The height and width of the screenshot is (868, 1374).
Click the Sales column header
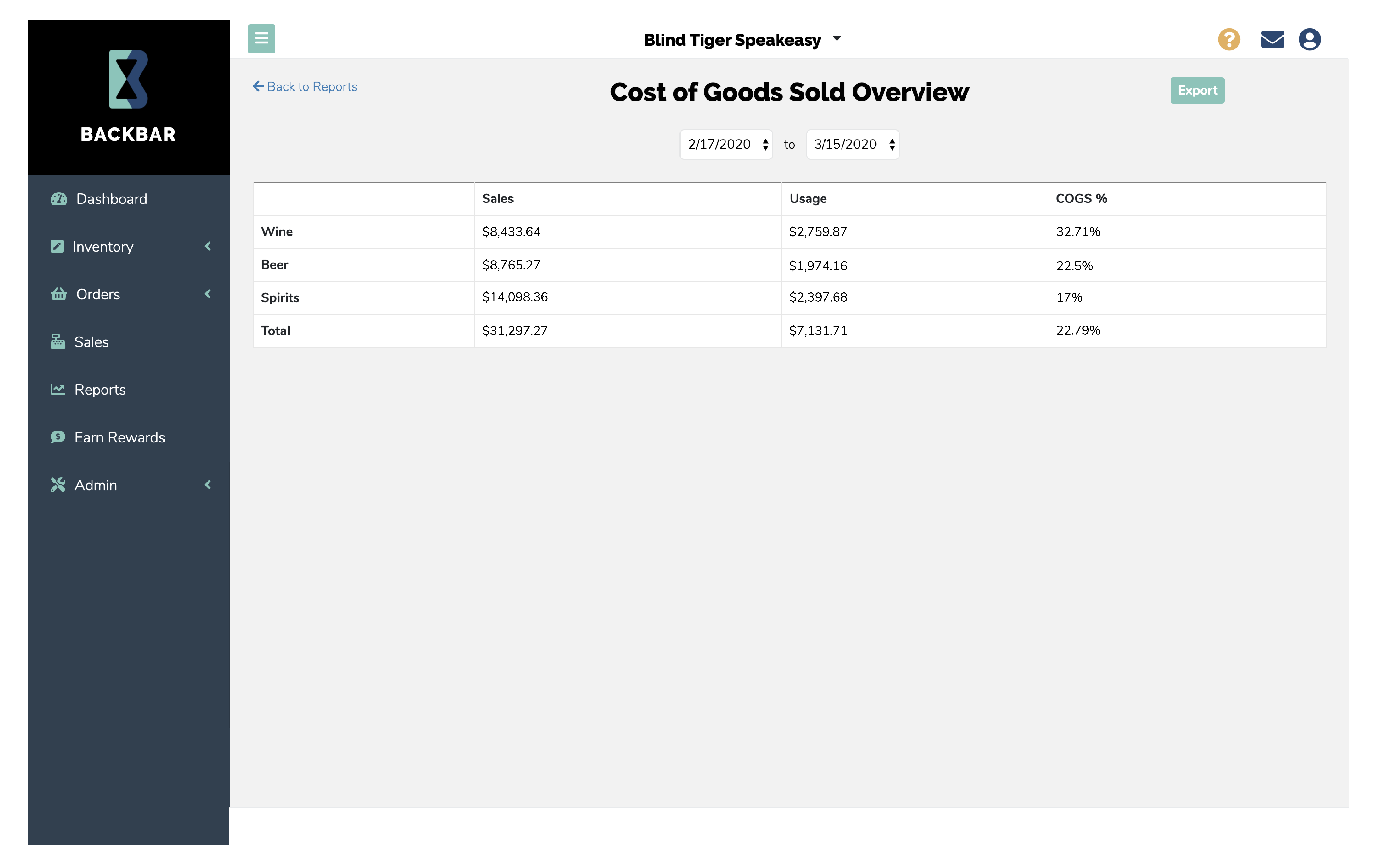pos(497,199)
